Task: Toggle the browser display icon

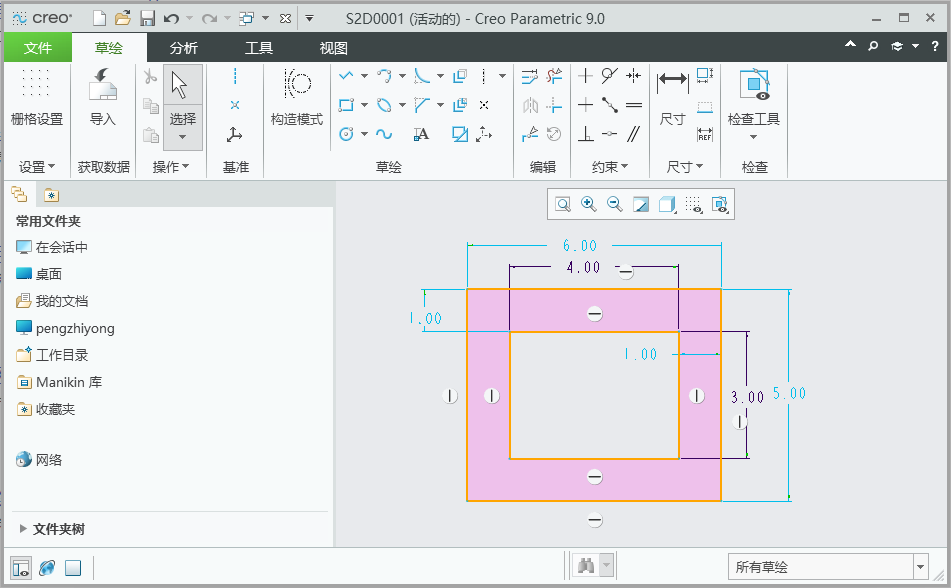Action: click(x=47, y=568)
